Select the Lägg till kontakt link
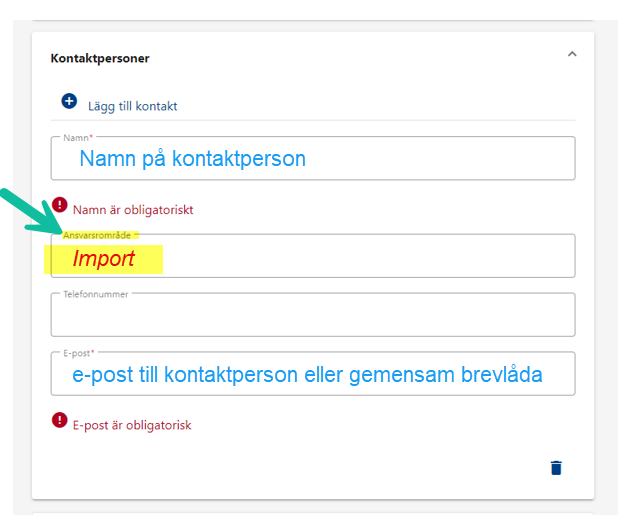 132,106
